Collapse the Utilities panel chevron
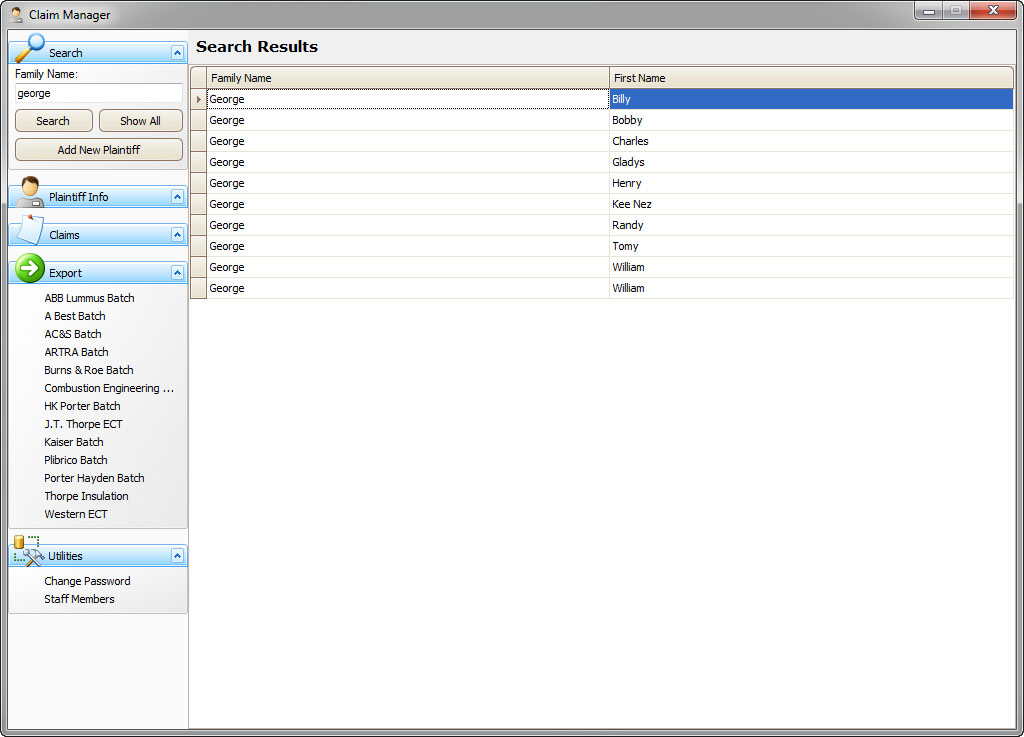Image resolution: width=1024 pixels, height=737 pixels. click(177, 556)
